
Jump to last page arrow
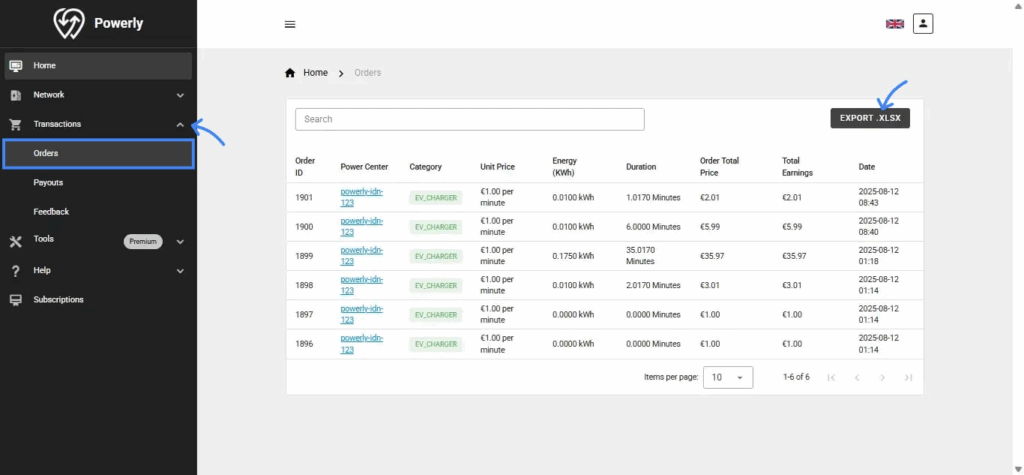908,377
